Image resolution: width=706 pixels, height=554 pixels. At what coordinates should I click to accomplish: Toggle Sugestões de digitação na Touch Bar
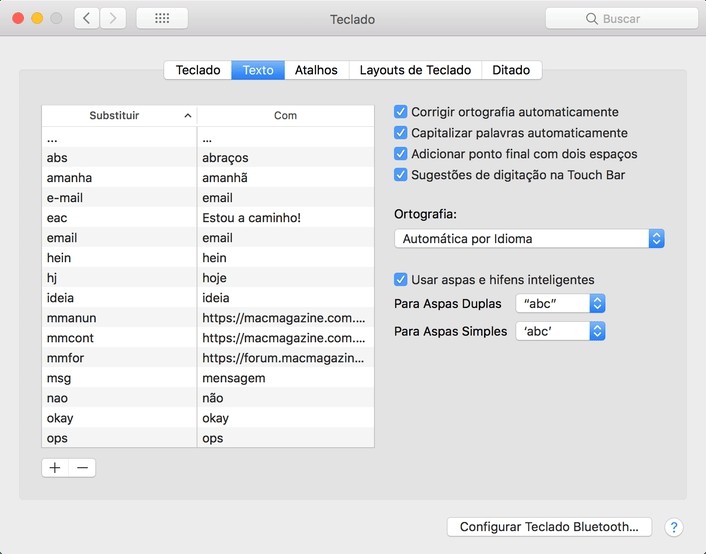[x=401, y=175]
